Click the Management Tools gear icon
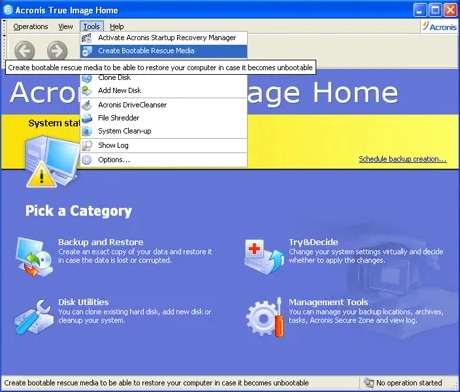The image size is (460, 392). pos(265,317)
